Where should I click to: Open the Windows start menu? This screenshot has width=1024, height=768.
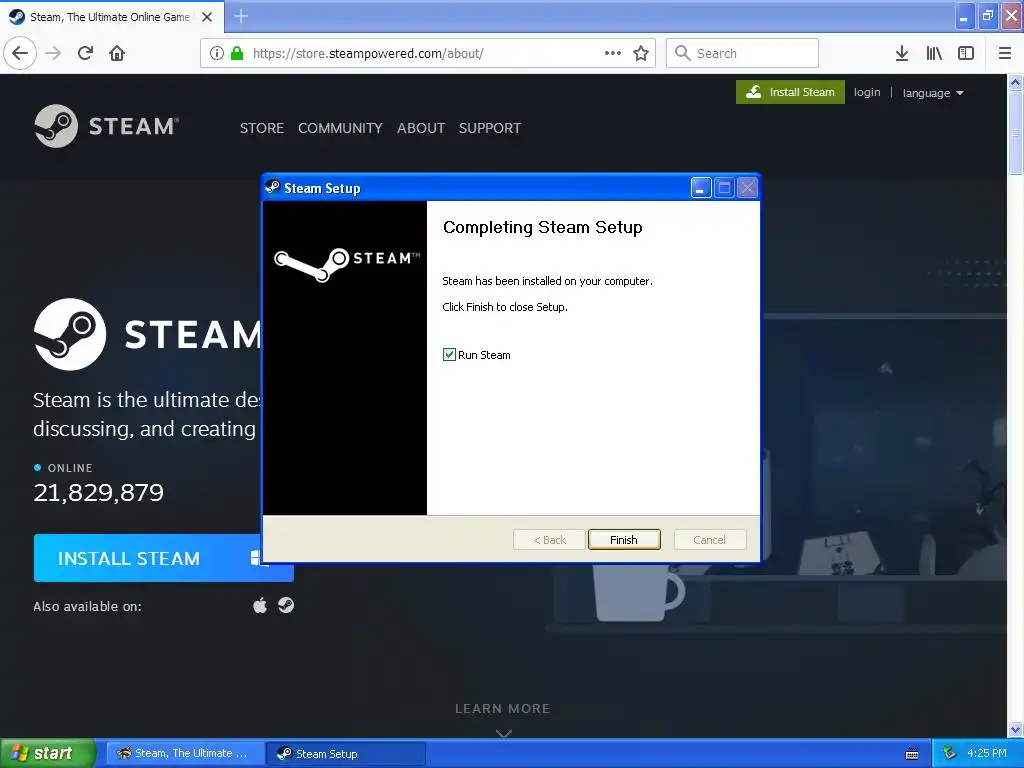(x=48, y=753)
